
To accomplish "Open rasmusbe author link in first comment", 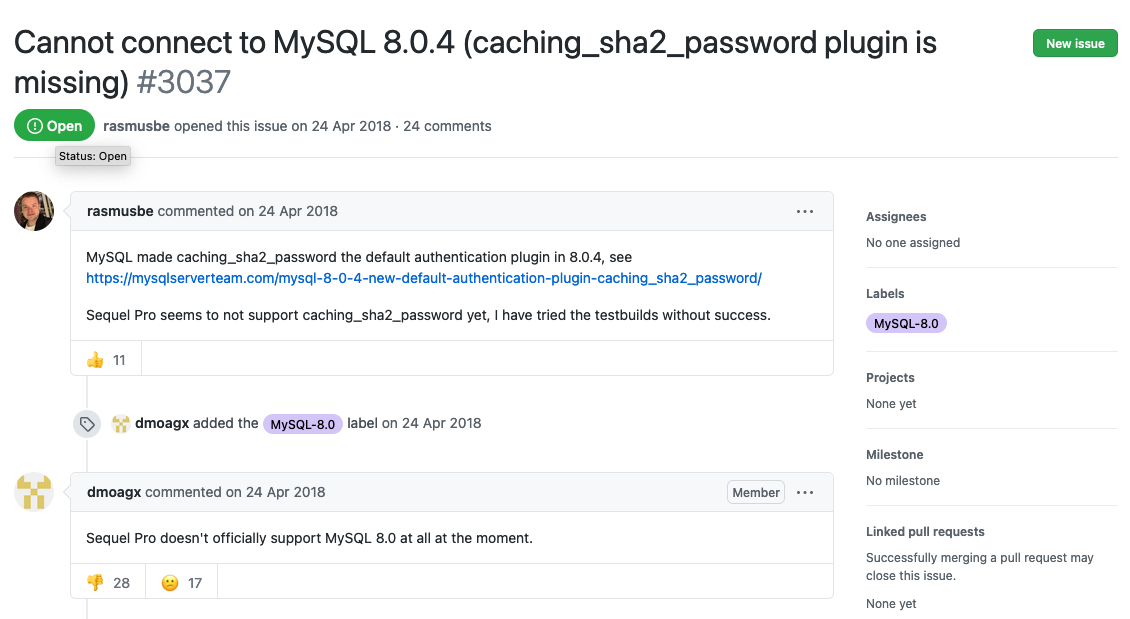I will pyautogui.click(x=120, y=211).
